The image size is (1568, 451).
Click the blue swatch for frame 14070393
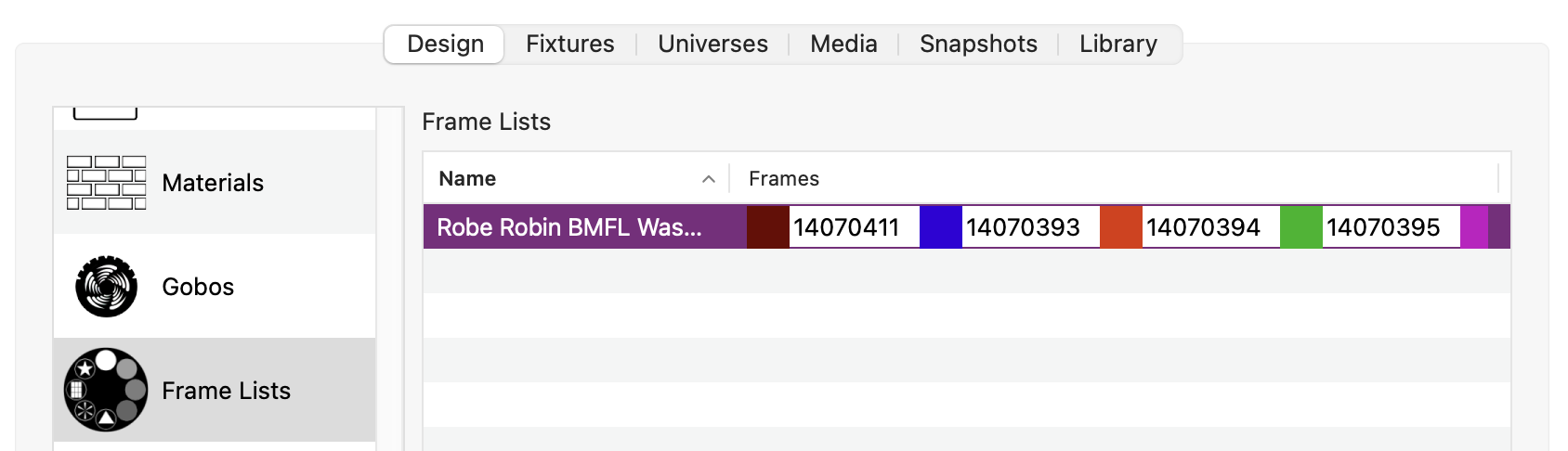pyautogui.click(x=940, y=227)
